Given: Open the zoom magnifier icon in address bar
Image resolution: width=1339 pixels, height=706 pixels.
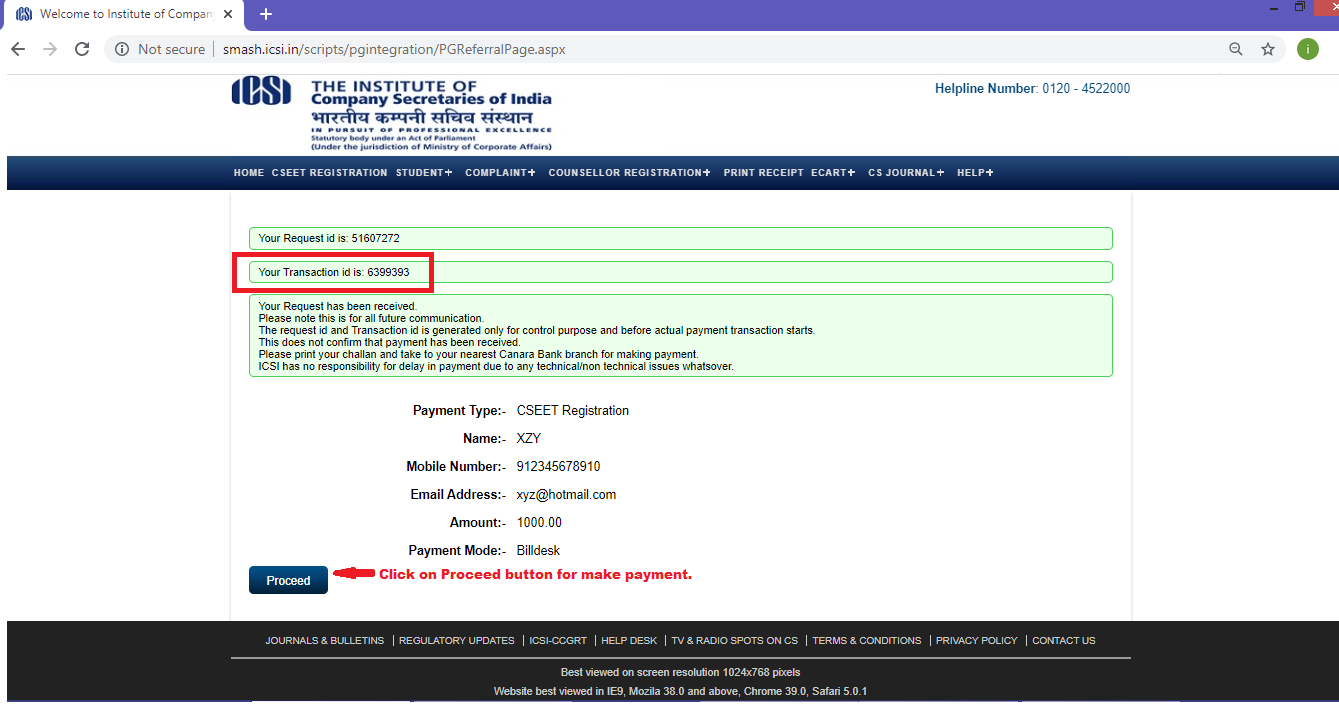Looking at the screenshot, I should click(1236, 49).
